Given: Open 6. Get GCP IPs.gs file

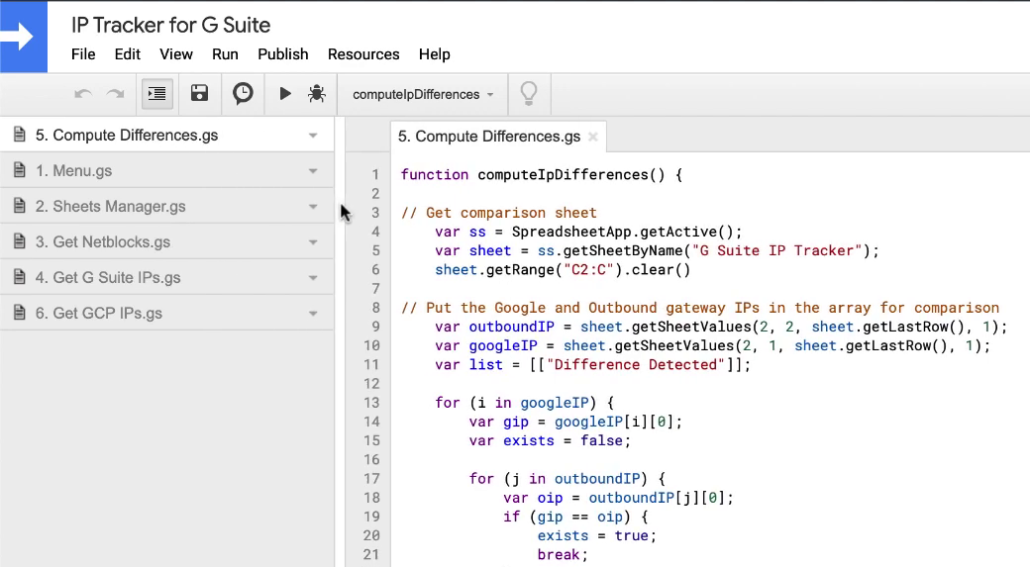Looking at the screenshot, I should [x=167, y=313].
